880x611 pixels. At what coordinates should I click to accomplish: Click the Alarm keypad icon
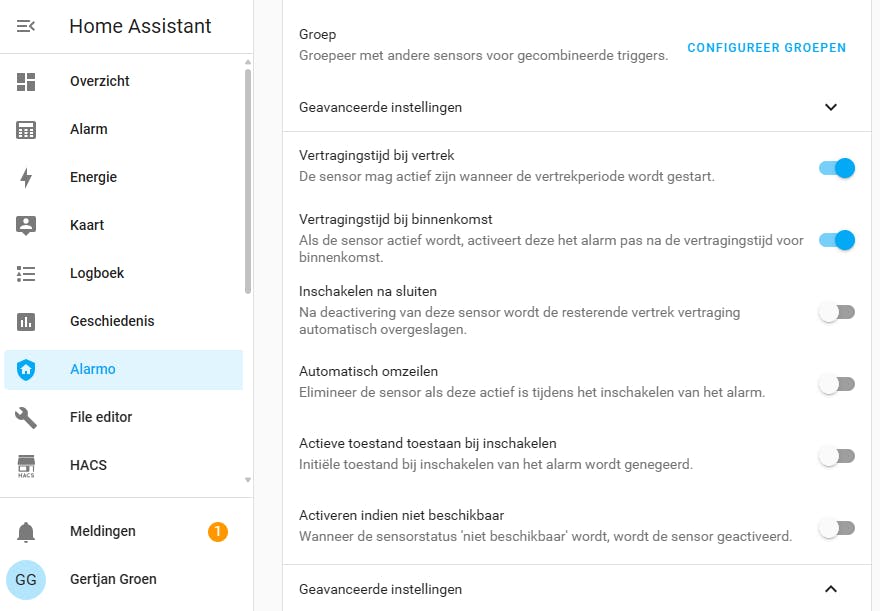[x=26, y=130]
